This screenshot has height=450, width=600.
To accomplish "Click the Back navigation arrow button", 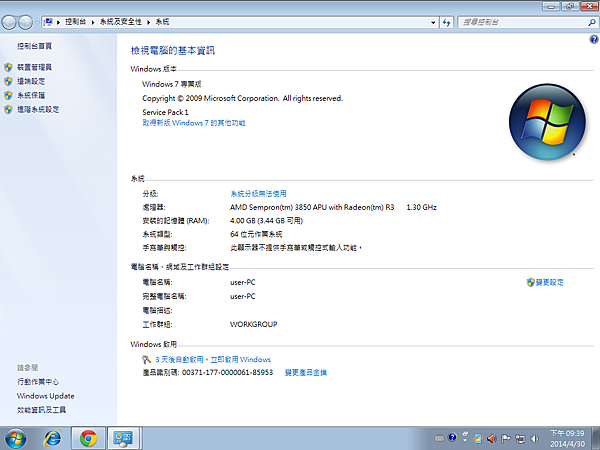I will coord(9,23).
